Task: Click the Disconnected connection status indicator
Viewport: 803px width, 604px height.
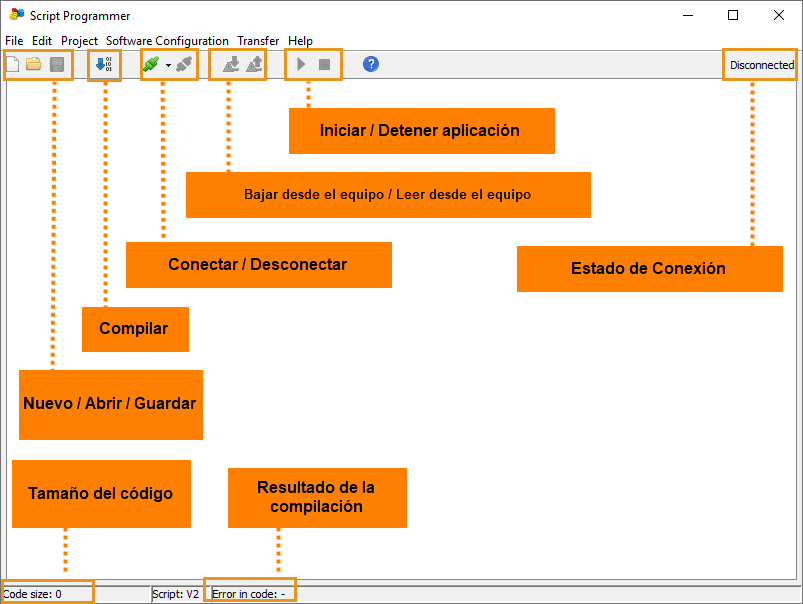Action: 761,65
